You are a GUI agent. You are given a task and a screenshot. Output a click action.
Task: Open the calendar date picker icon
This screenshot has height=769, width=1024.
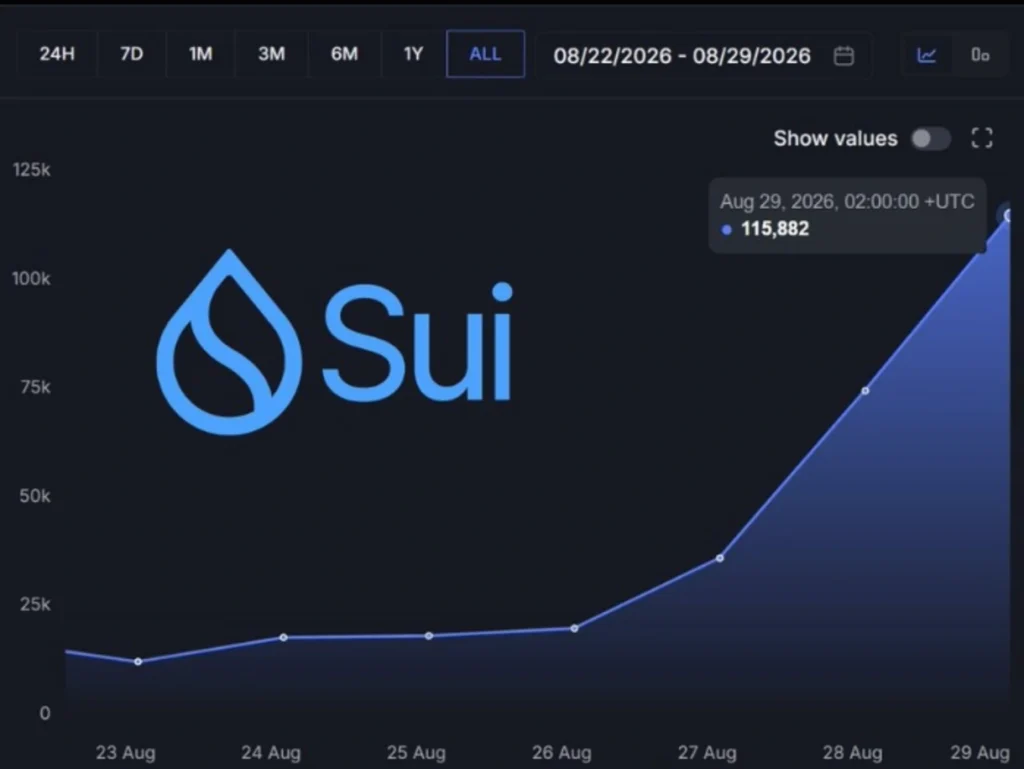[844, 56]
